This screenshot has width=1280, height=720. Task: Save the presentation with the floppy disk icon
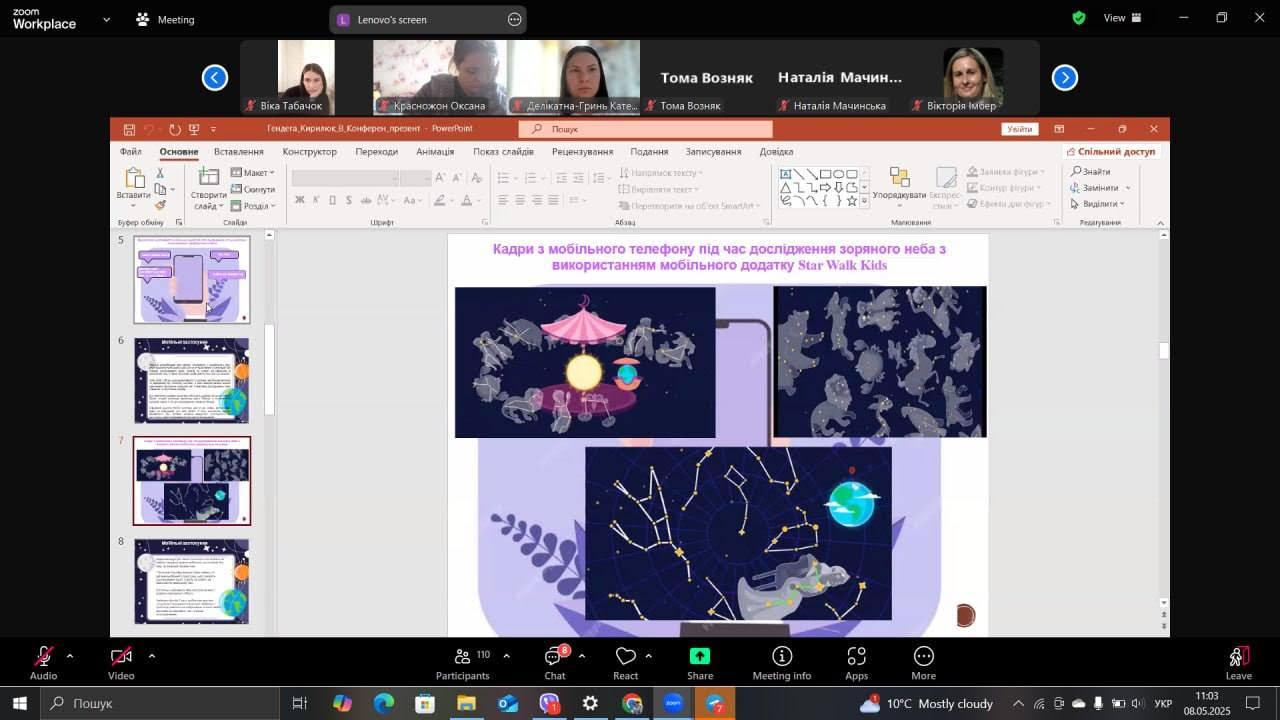tap(129, 129)
